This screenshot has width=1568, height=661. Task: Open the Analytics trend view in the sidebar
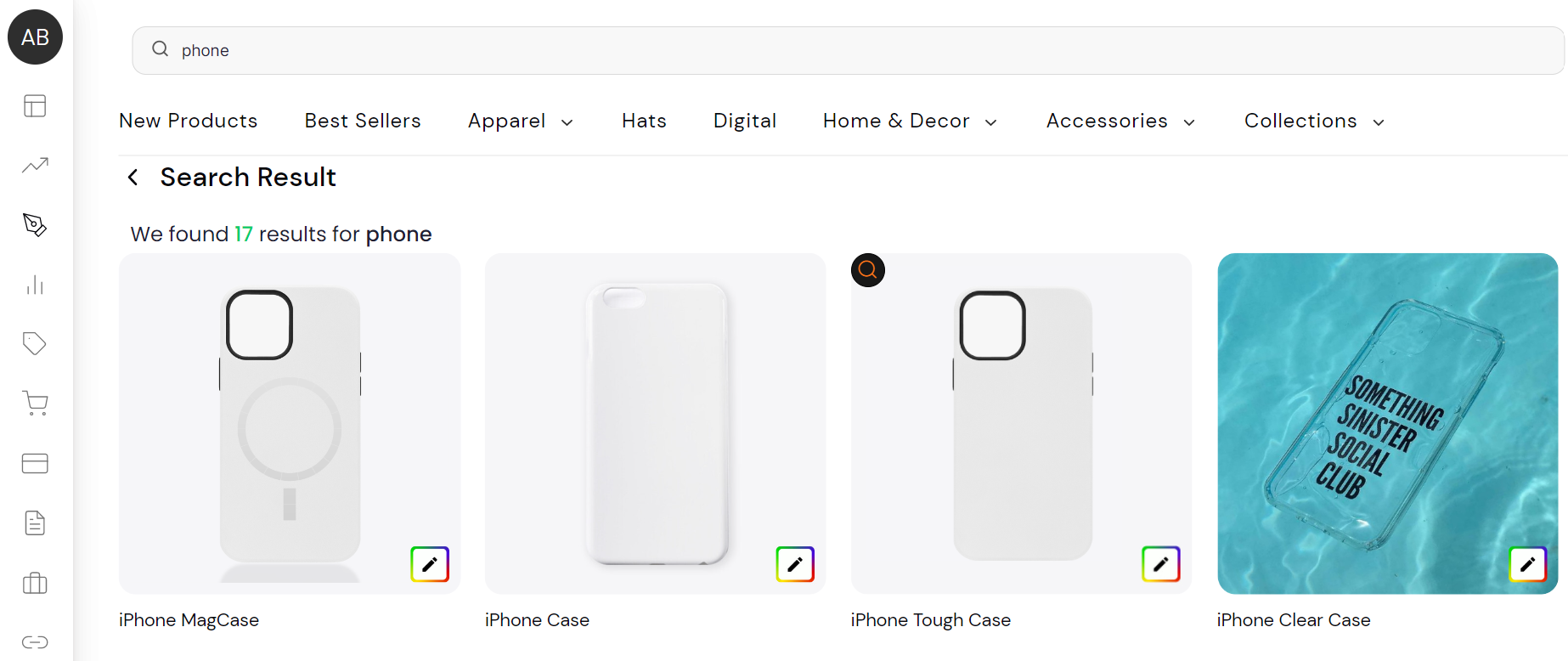click(x=34, y=165)
